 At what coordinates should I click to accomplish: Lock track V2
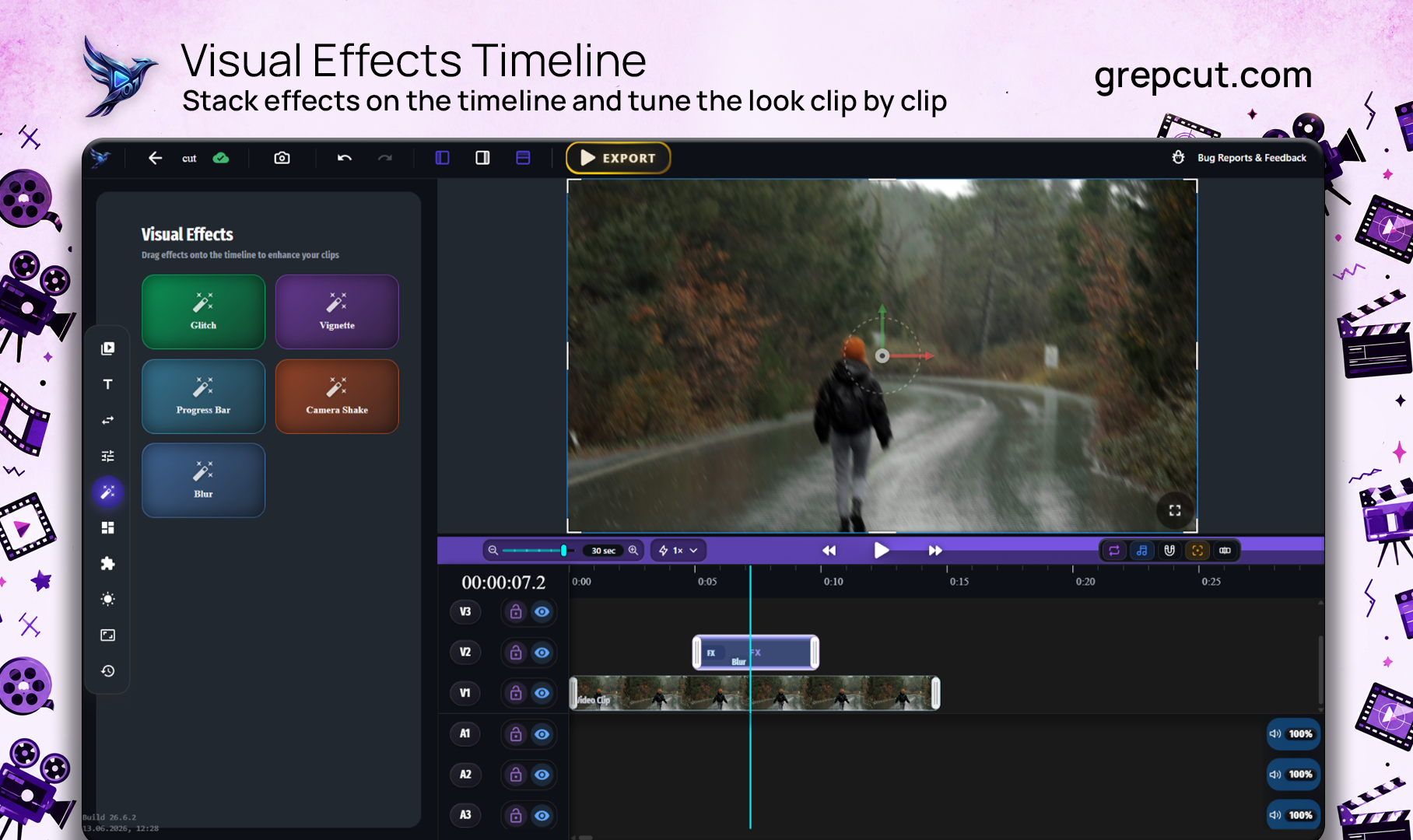tap(516, 653)
